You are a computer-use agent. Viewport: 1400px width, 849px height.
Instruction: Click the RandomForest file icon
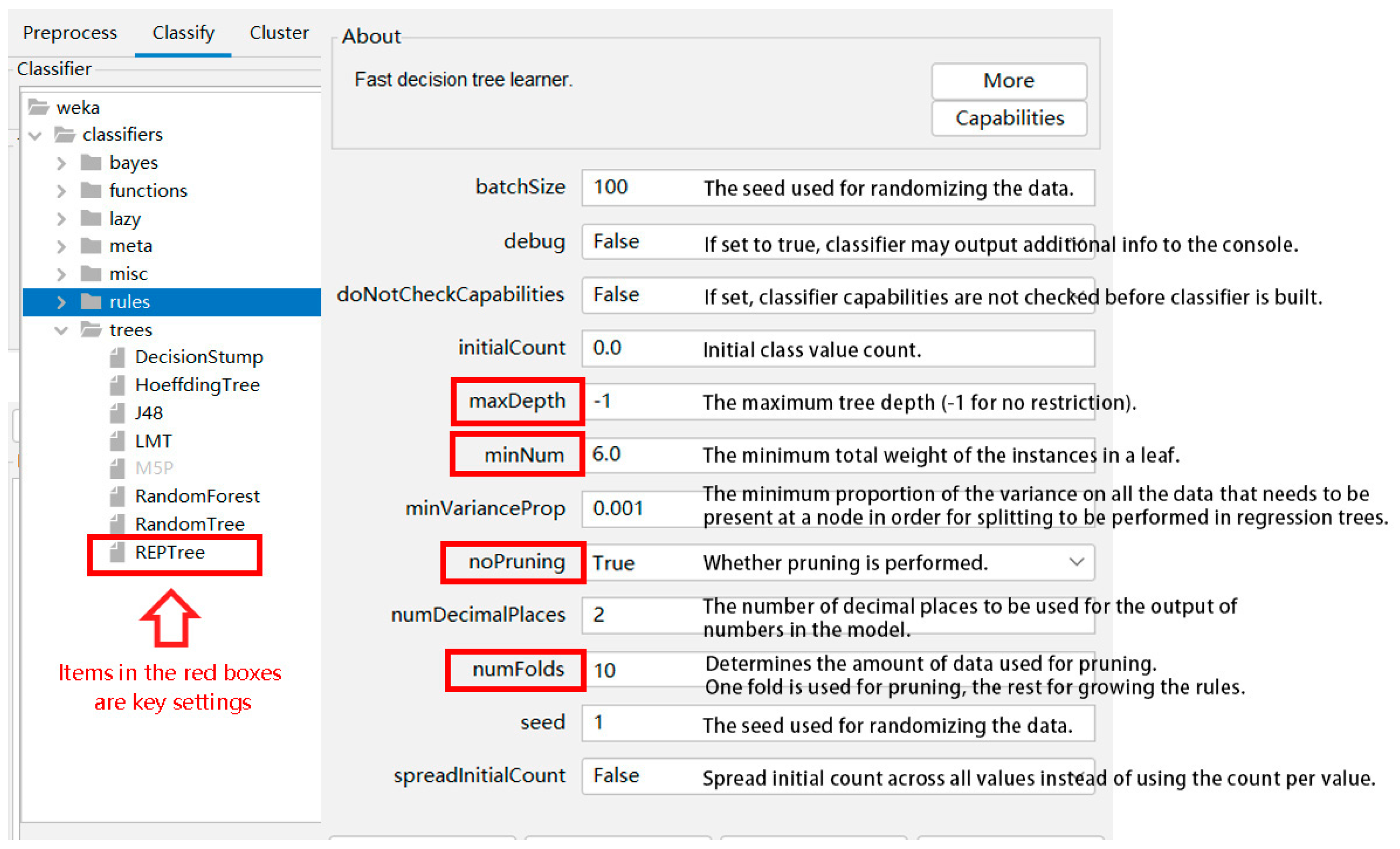(117, 496)
